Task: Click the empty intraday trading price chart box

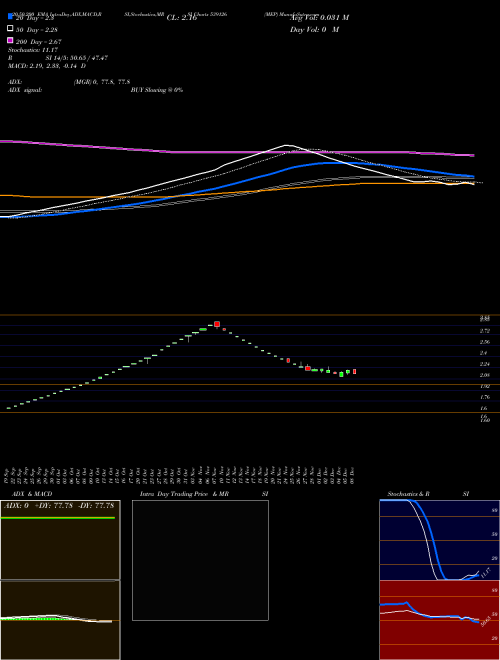Action: (x=200, y=560)
